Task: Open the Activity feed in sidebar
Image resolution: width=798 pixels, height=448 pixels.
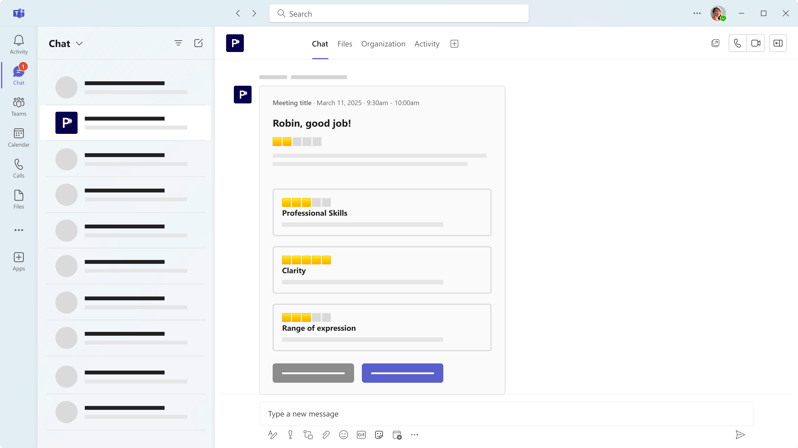Action: pyautogui.click(x=19, y=44)
